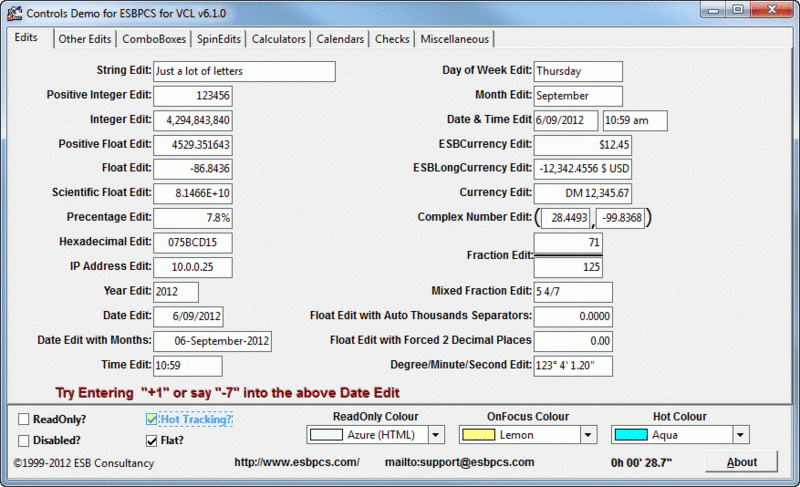The width and height of the screenshot is (800, 487).
Task: Click the application icon in title bar
Action: [14, 13]
